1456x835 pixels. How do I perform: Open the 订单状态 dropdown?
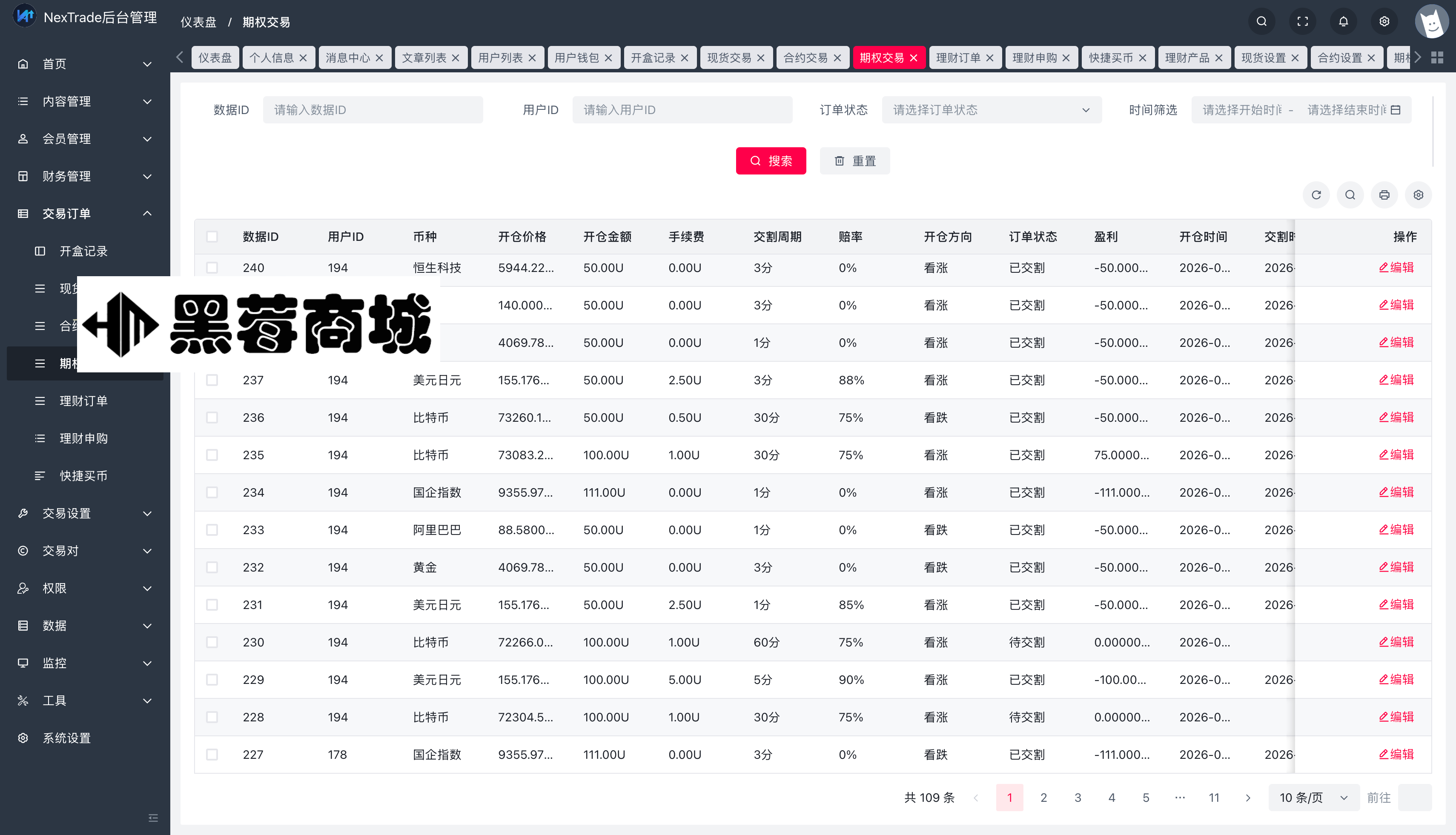pos(992,109)
